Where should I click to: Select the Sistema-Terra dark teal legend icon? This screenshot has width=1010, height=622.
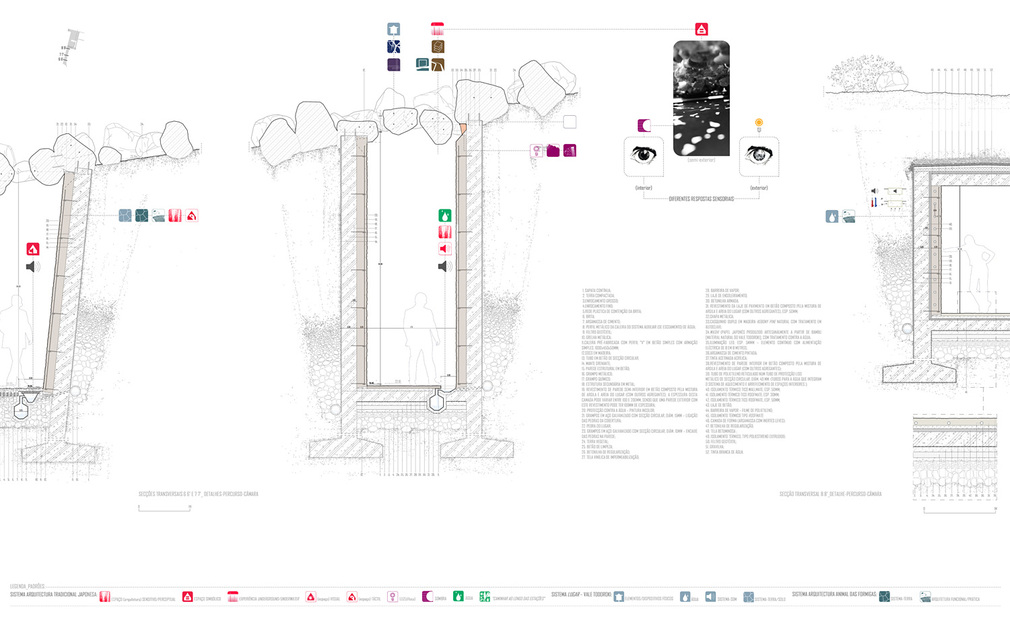[x=884, y=597]
